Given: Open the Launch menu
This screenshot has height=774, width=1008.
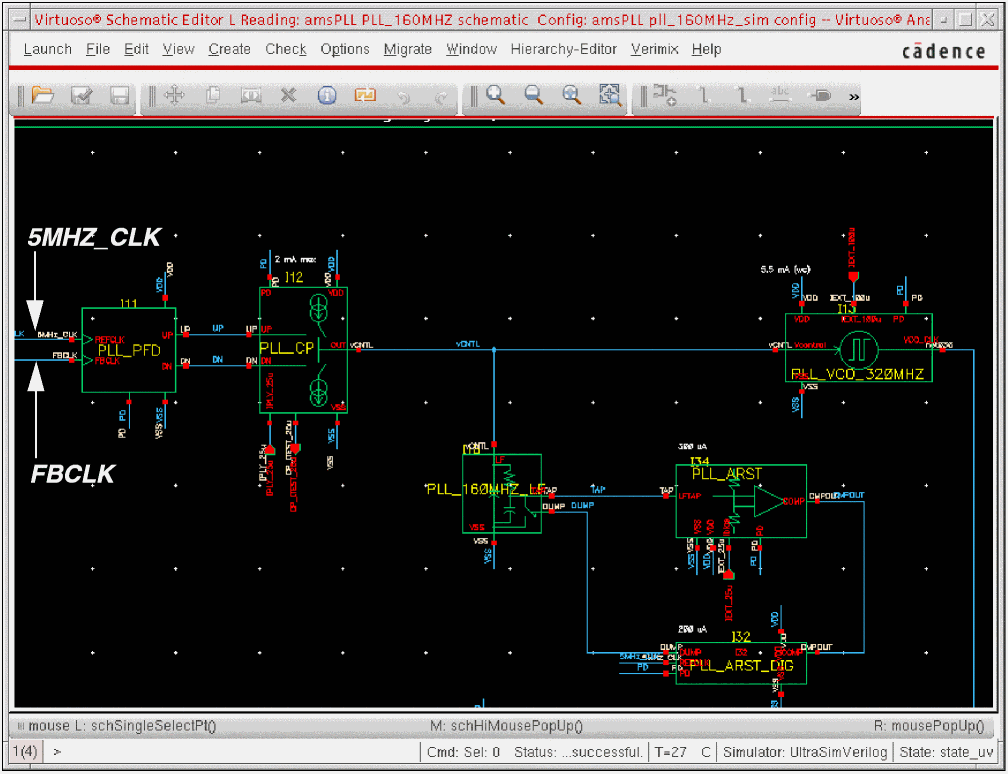Looking at the screenshot, I should point(47,49).
